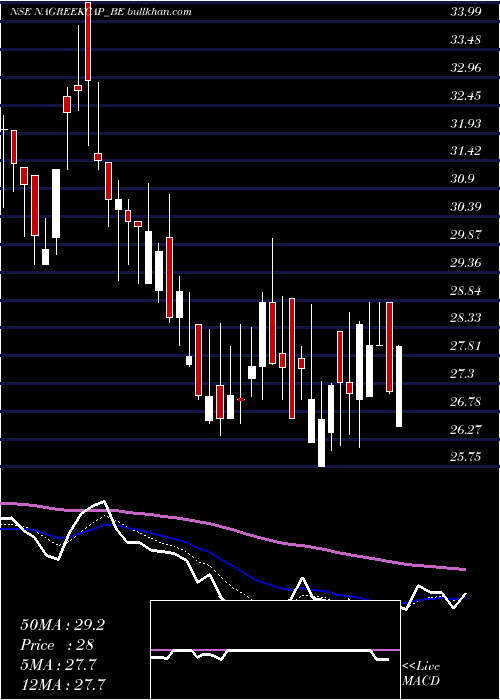500x700 pixels.
Task: Click the 29.87 price axis label
Action: tap(466, 234)
